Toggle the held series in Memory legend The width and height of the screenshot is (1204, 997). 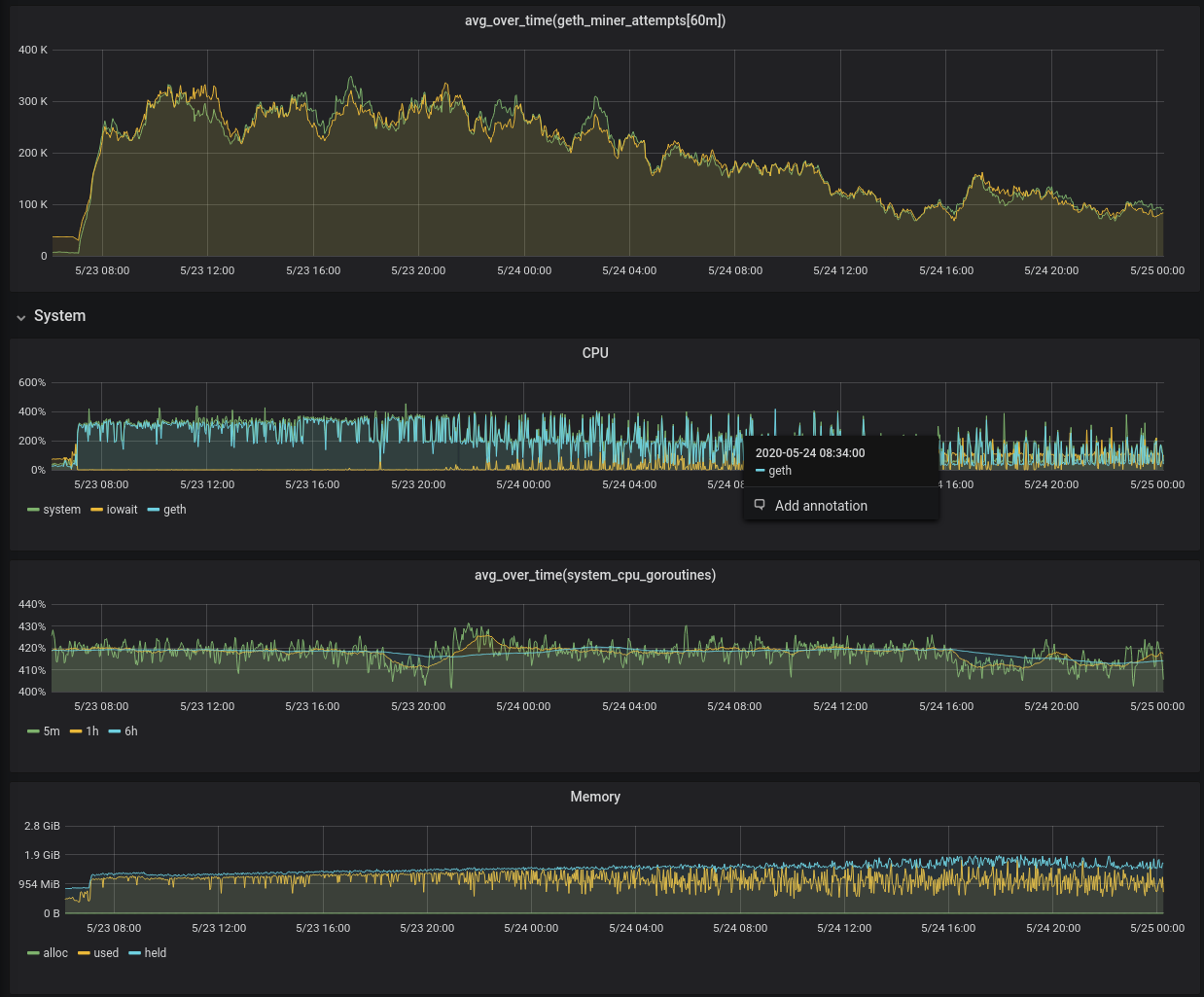[156, 953]
